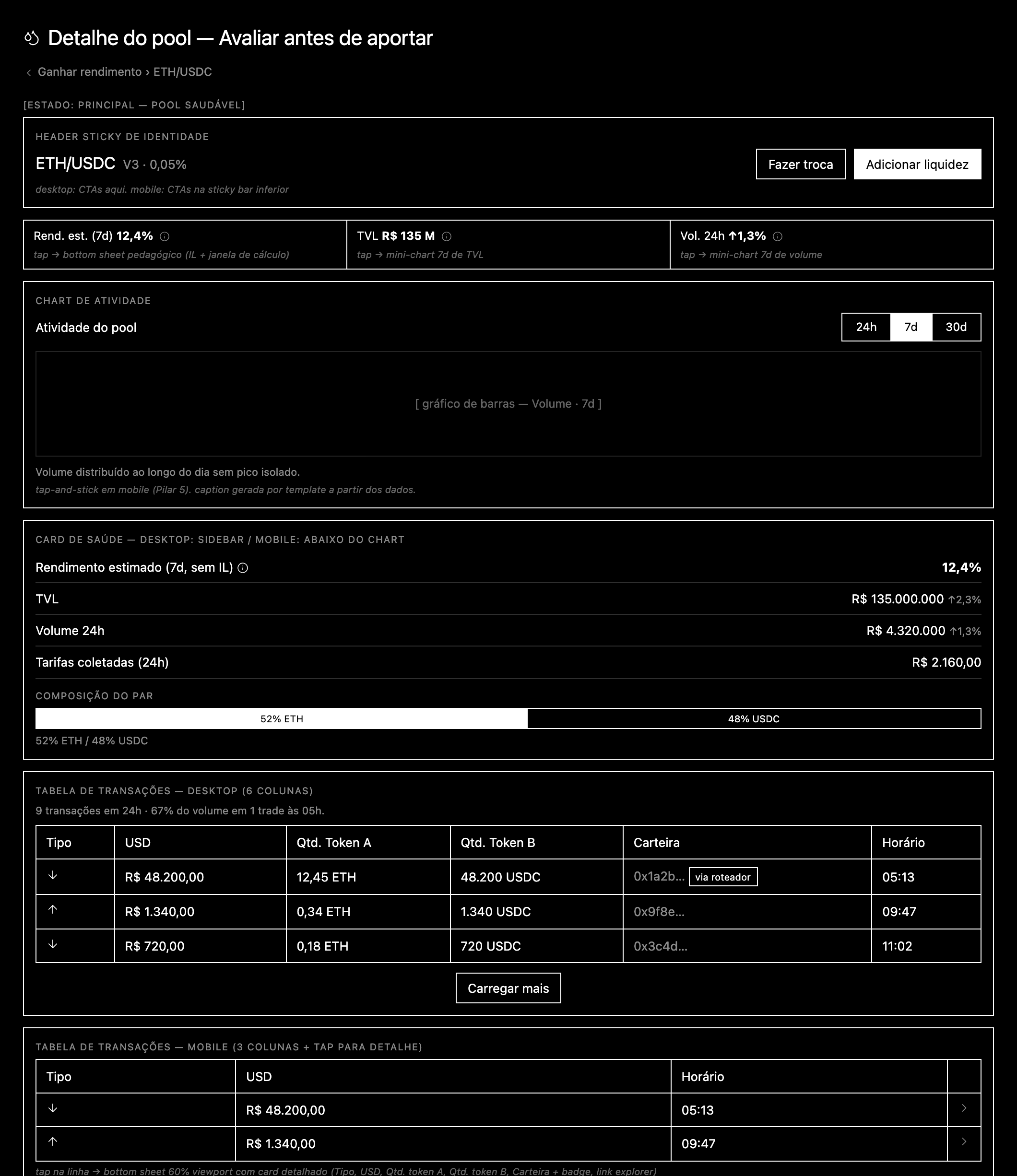The image size is (1017, 1176).
Task: Click wallet address 0x1a2b...
Action: (x=659, y=876)
